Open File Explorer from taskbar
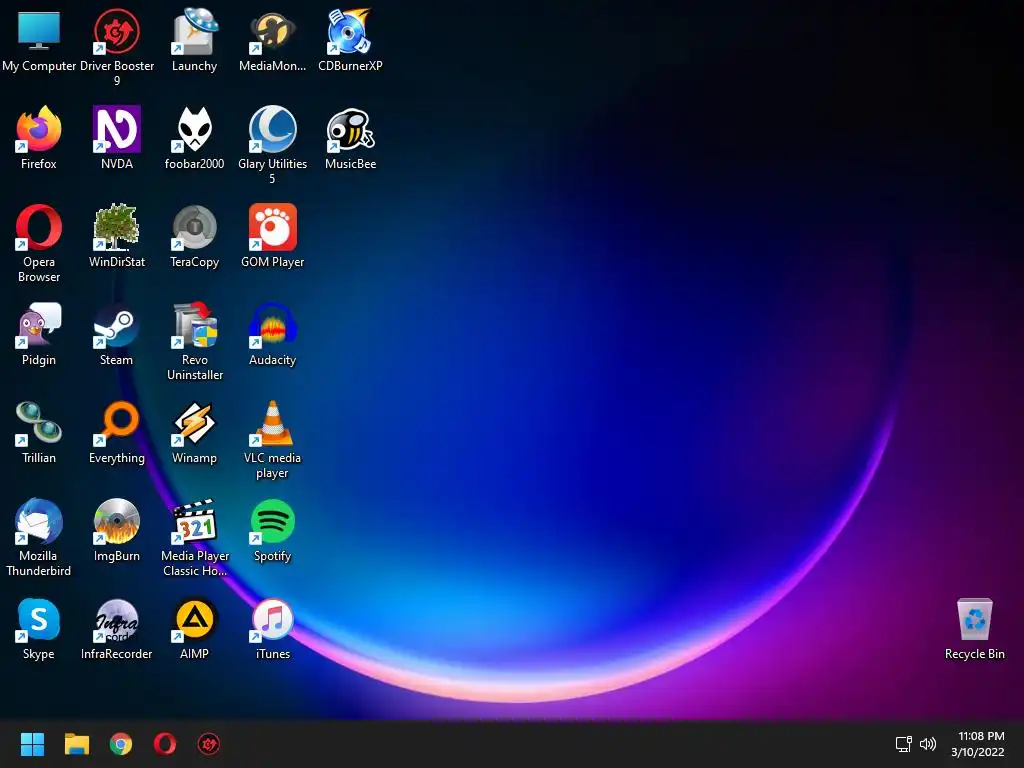The width and height of the screenshot is (1024, 768). click(x=76, y=744)
